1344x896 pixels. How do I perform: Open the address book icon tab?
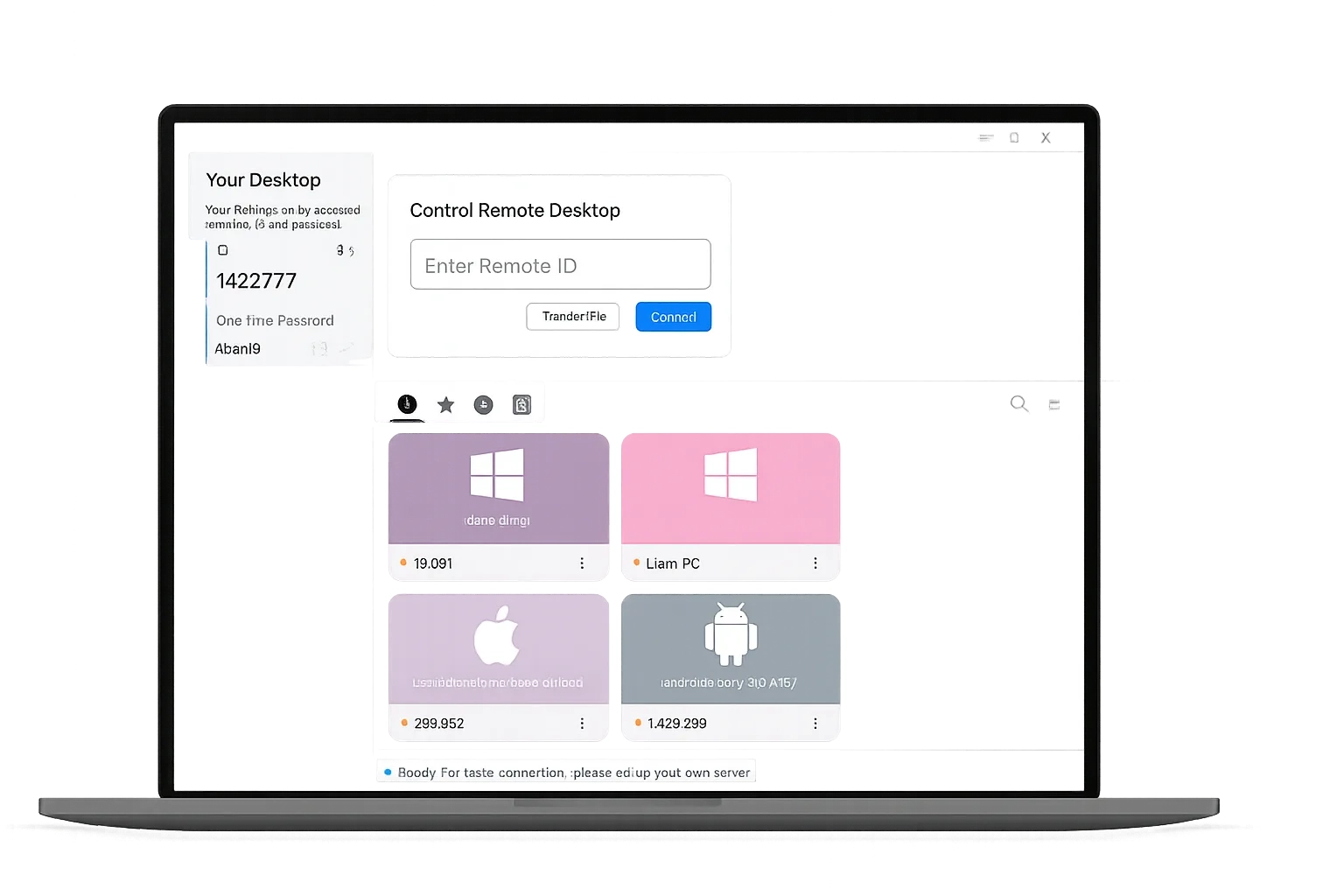pos(521,405)
